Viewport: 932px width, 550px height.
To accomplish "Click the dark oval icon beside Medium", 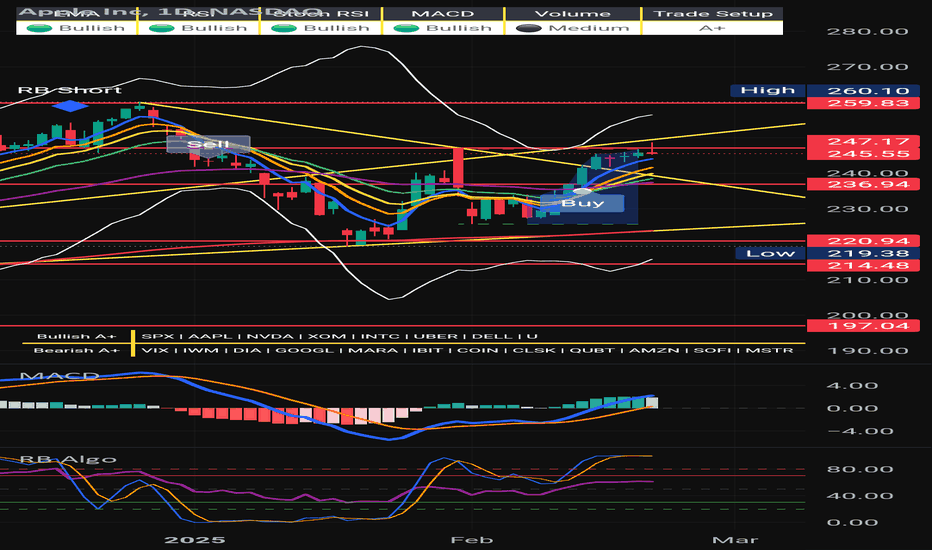I will [x=529, y=28].
